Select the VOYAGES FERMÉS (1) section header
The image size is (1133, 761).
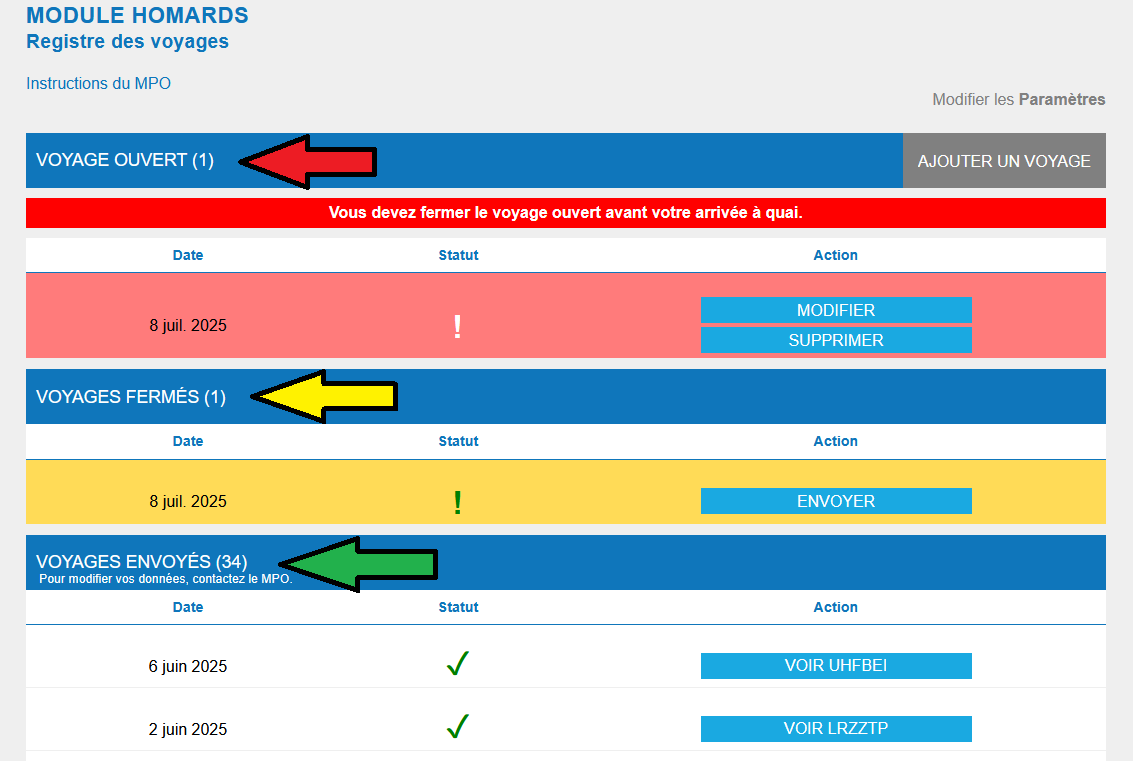(131, 397)
